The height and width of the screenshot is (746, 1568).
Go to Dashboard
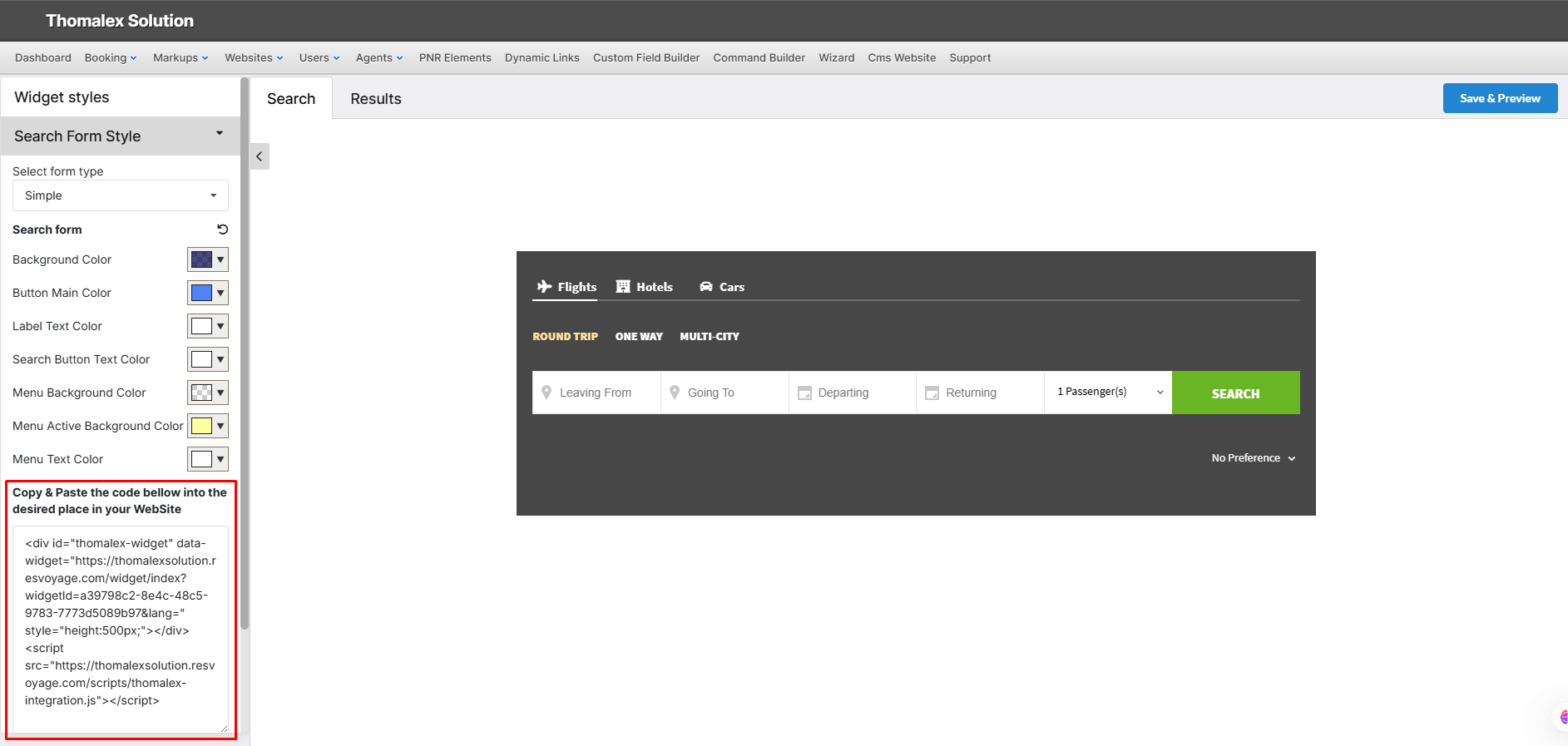43,57
